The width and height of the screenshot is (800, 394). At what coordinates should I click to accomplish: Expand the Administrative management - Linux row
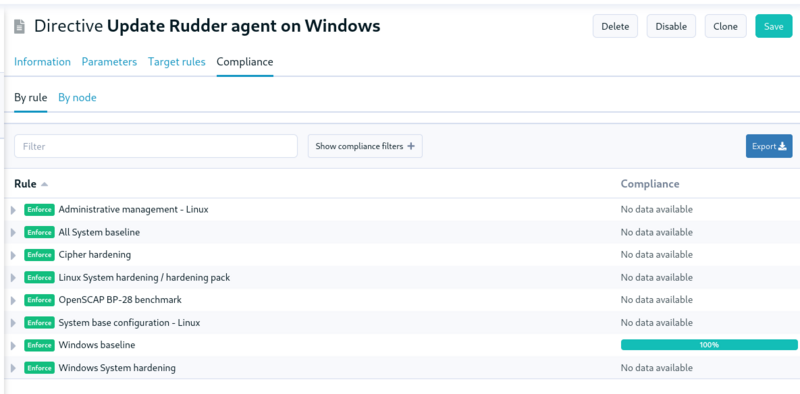13,210
